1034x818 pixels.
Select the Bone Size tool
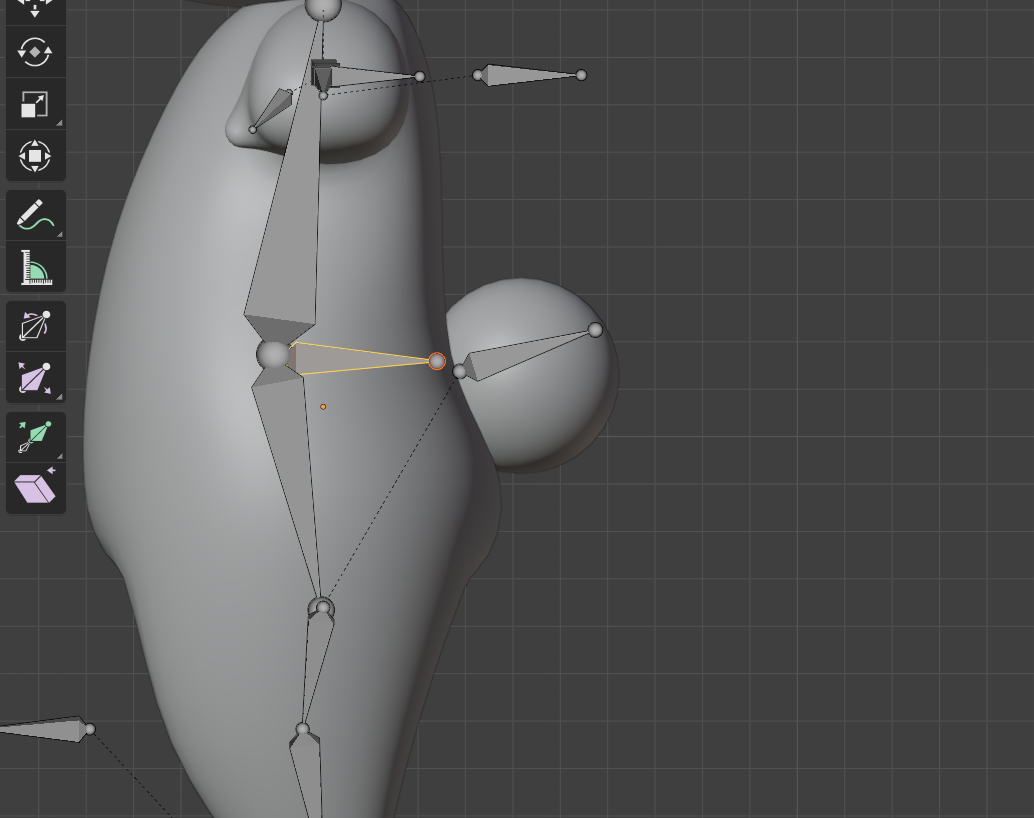click(x=36, y=378)
